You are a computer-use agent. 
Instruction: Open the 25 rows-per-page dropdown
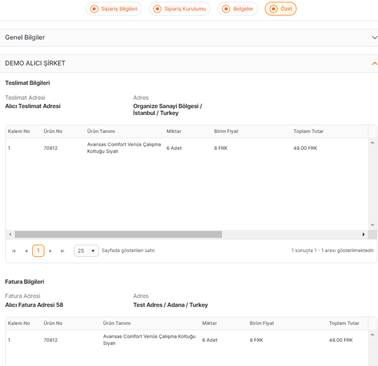pyautogui.click(x=86, y=251)
